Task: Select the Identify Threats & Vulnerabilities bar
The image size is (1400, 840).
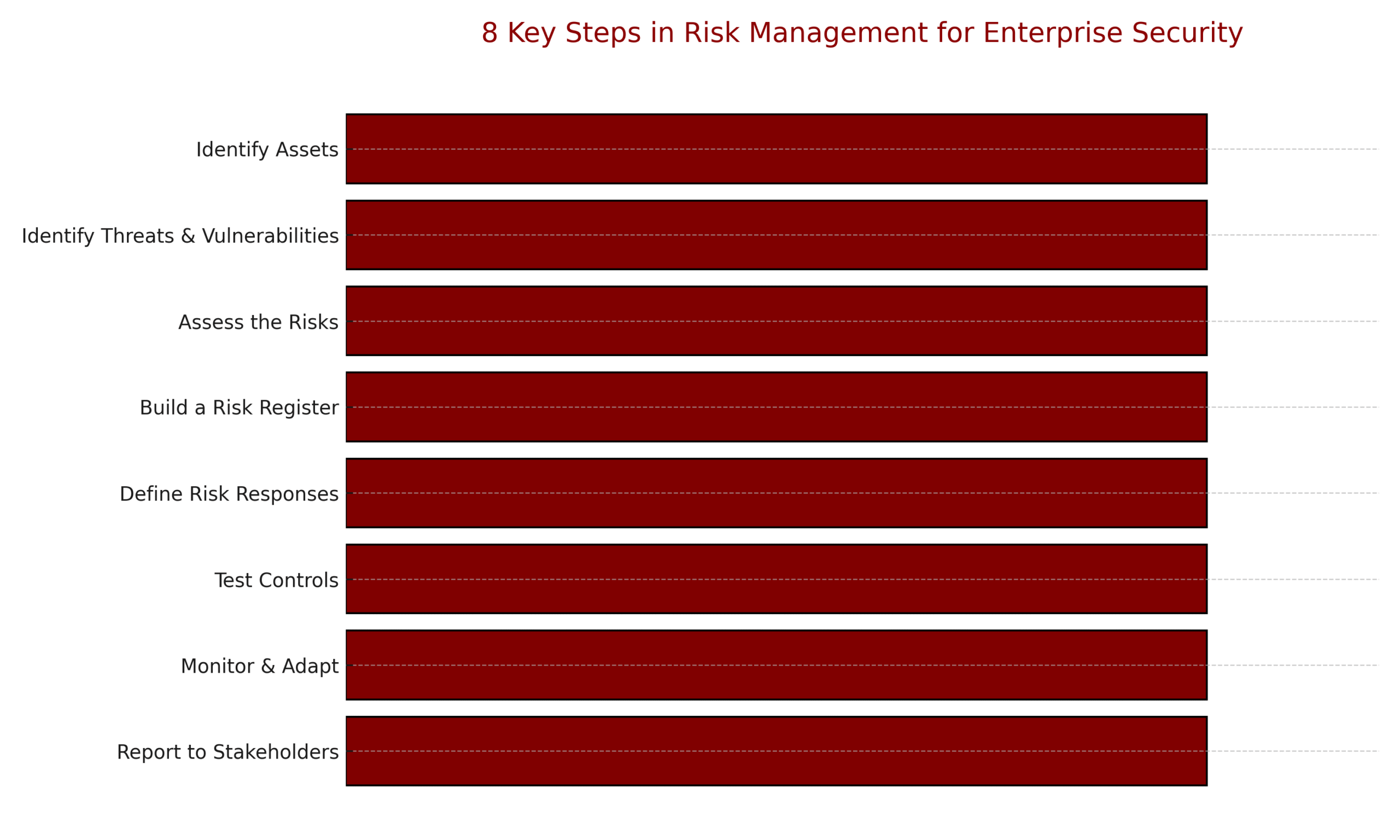Action: coord(777,235)
